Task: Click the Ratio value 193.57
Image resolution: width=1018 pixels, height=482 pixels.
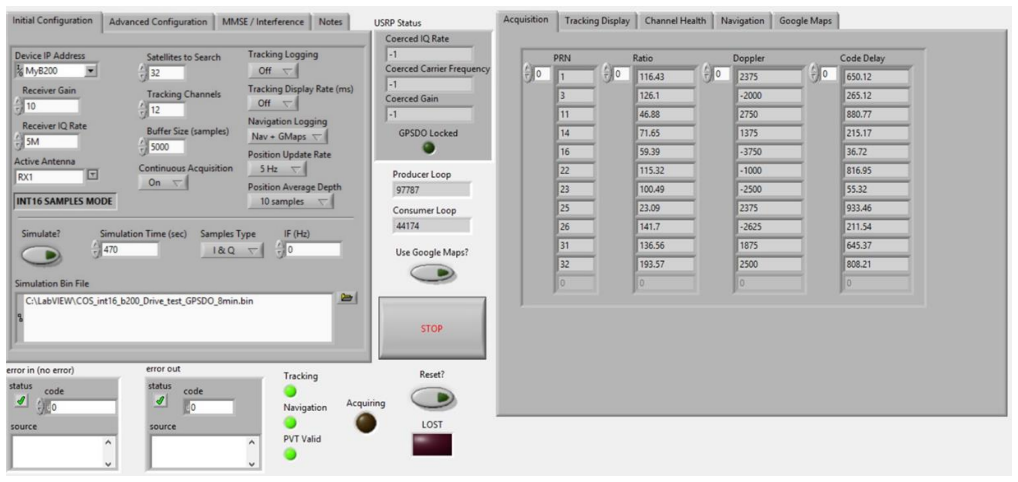Action: (665, 265)
